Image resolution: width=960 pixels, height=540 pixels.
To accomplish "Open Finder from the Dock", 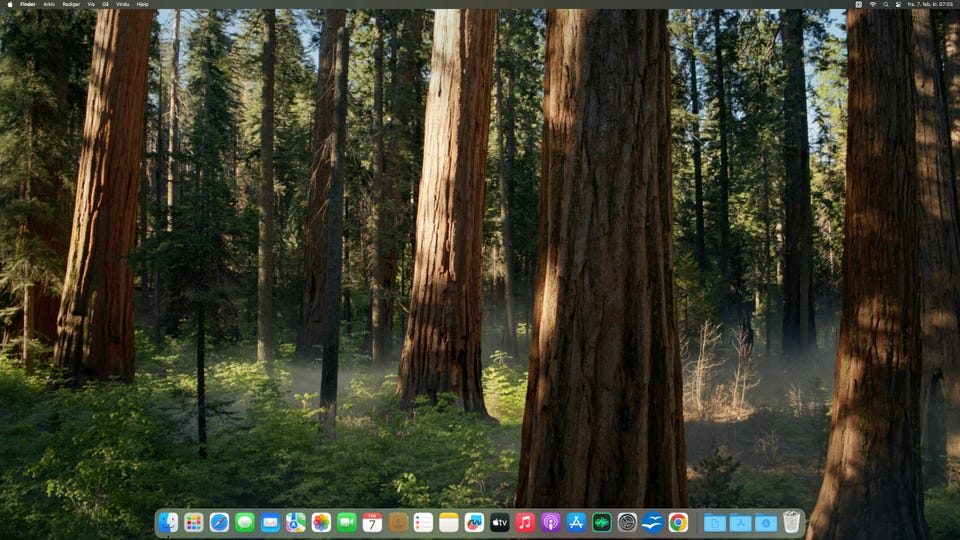I will [168, 522].
